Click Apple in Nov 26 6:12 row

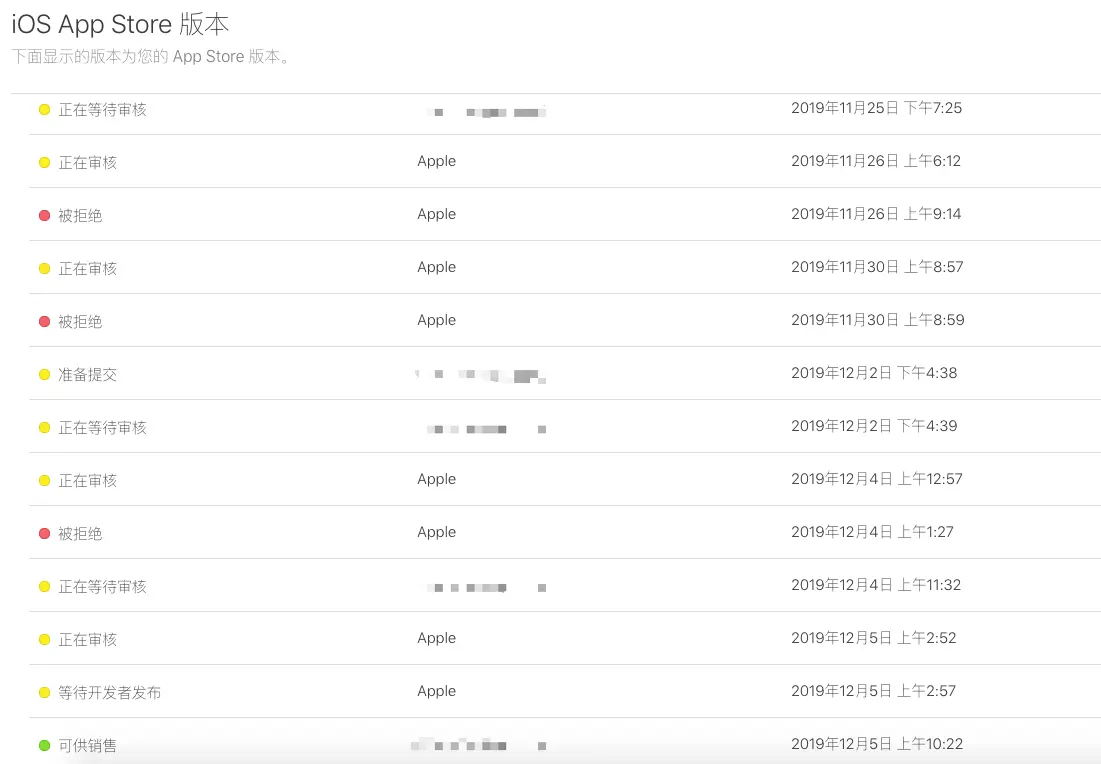436,162
